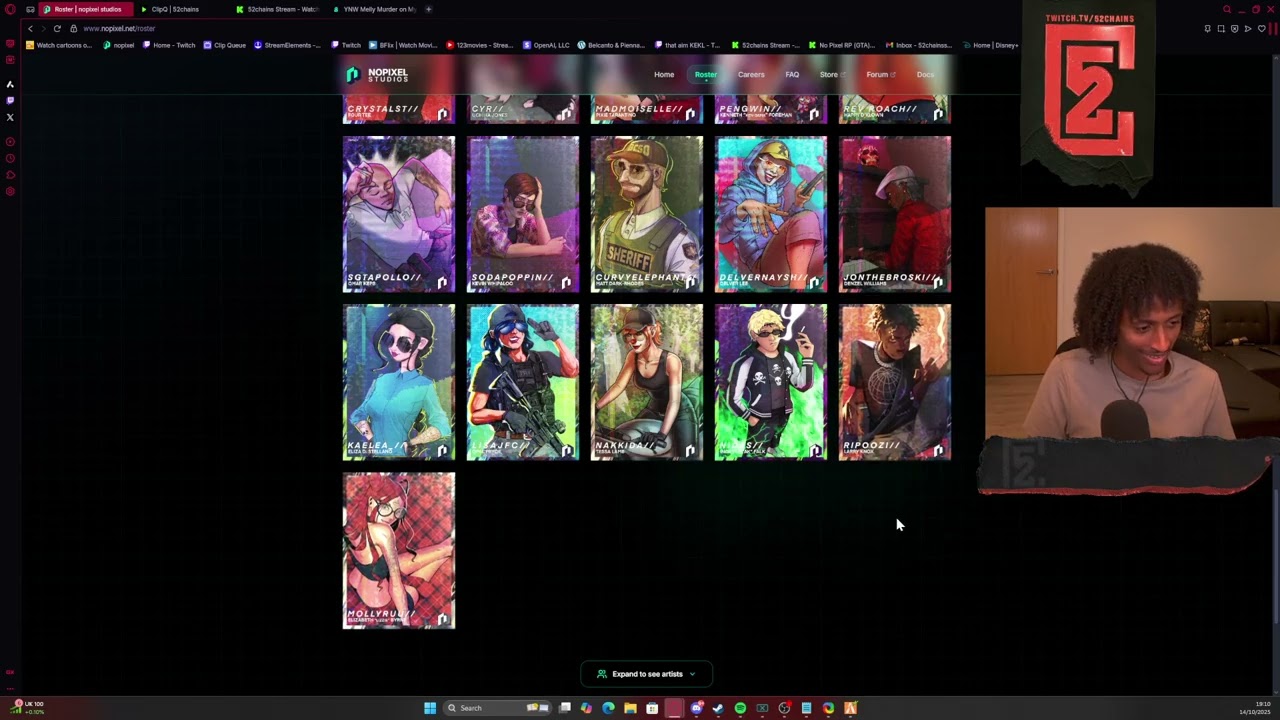This screenshot has width=1280, height=720.
Task: Open Careers in site navigation
Action: click(x=751, y=75)
